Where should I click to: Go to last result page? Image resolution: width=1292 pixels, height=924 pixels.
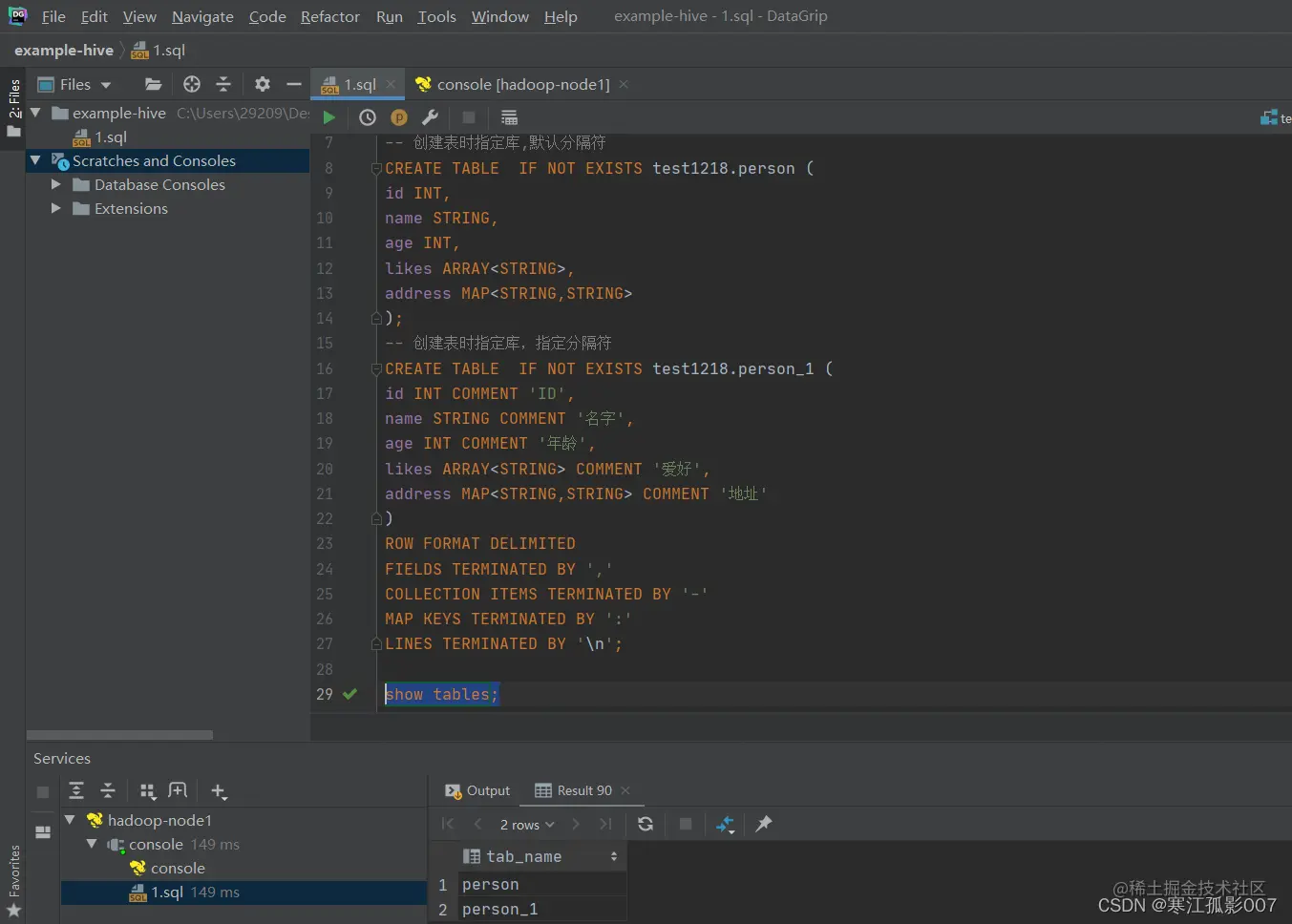point(605,824)
